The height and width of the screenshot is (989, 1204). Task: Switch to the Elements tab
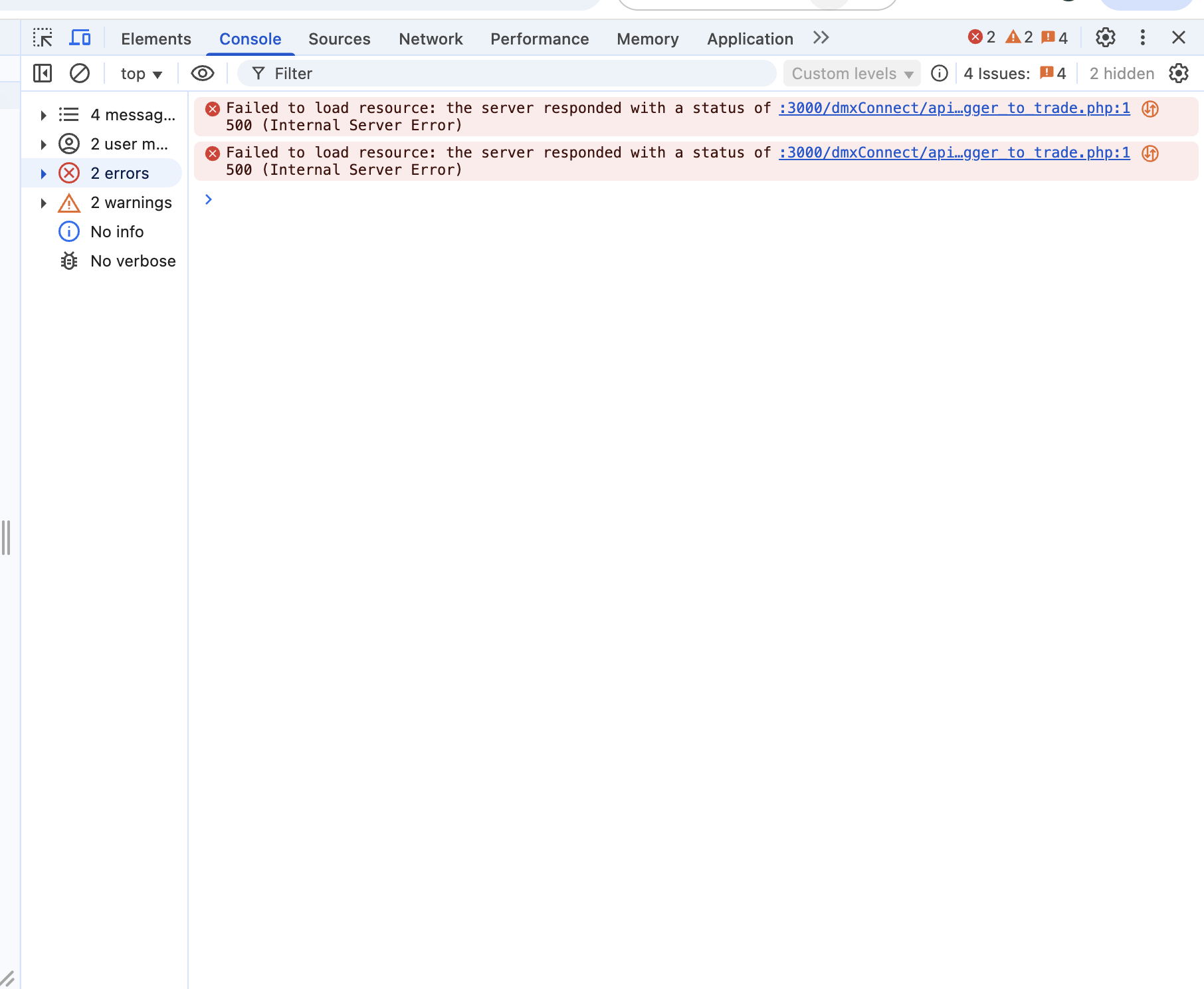pyautogui.click(x=155, y=39)
